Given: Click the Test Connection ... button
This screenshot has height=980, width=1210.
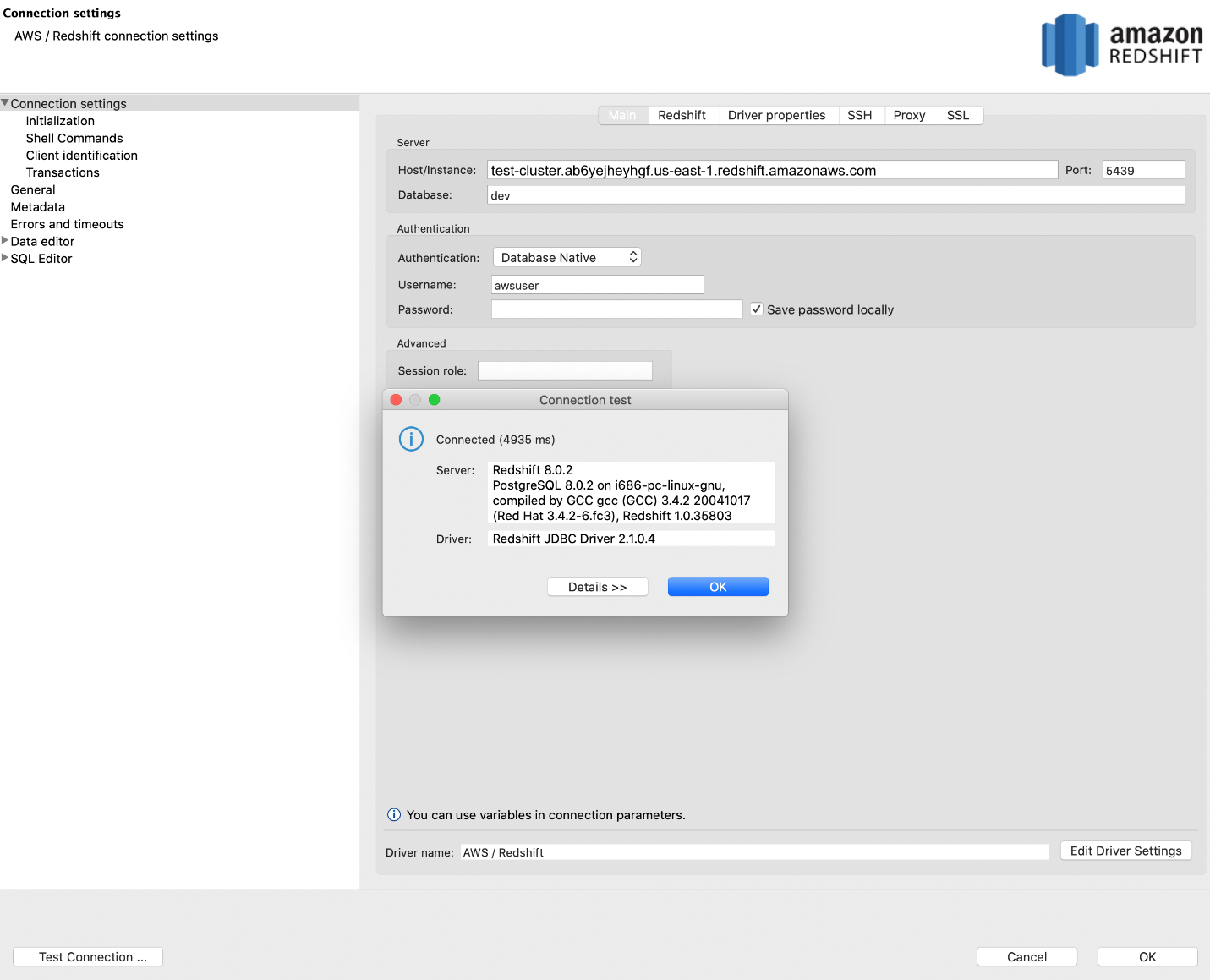Looking at the screenshot, I should tap(88, 957).
